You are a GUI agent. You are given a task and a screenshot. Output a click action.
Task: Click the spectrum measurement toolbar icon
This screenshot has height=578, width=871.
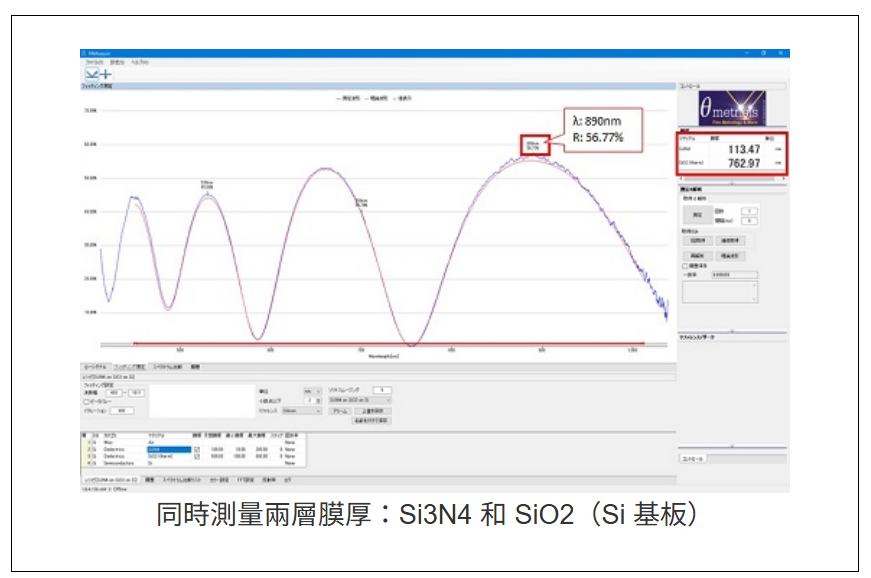click(x=91, y=74)
